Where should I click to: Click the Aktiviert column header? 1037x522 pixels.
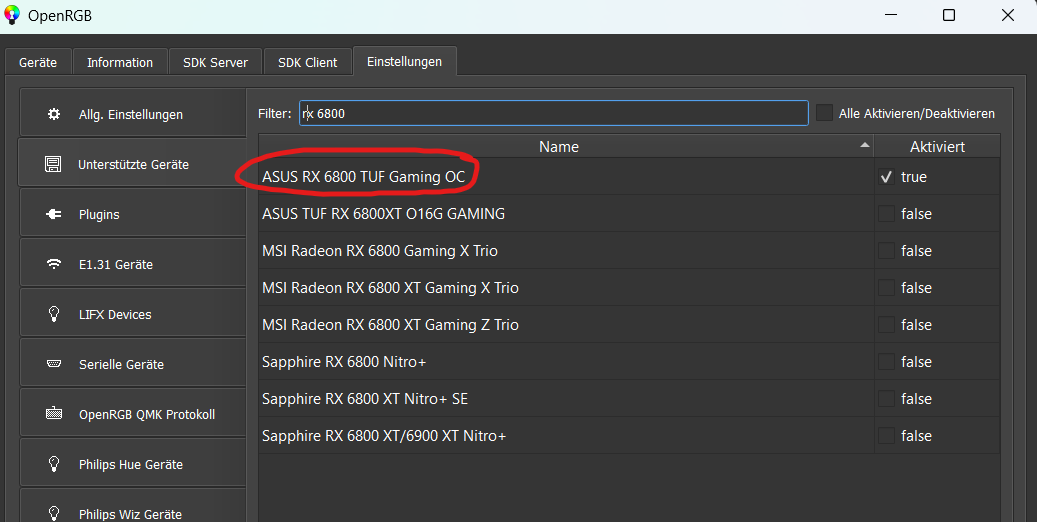coord(937,146)
